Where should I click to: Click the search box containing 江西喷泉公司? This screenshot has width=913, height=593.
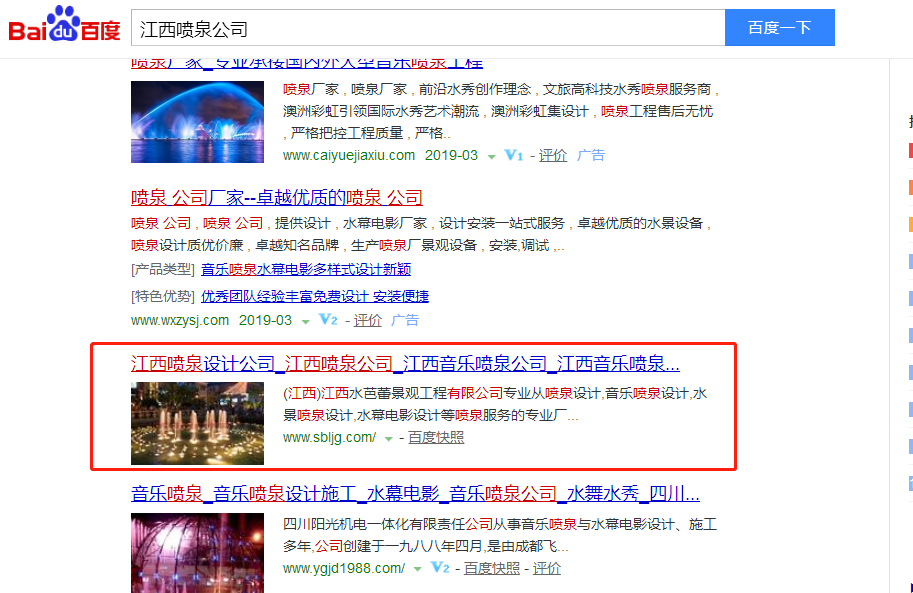pyautogui.click(x=428, y=28)
